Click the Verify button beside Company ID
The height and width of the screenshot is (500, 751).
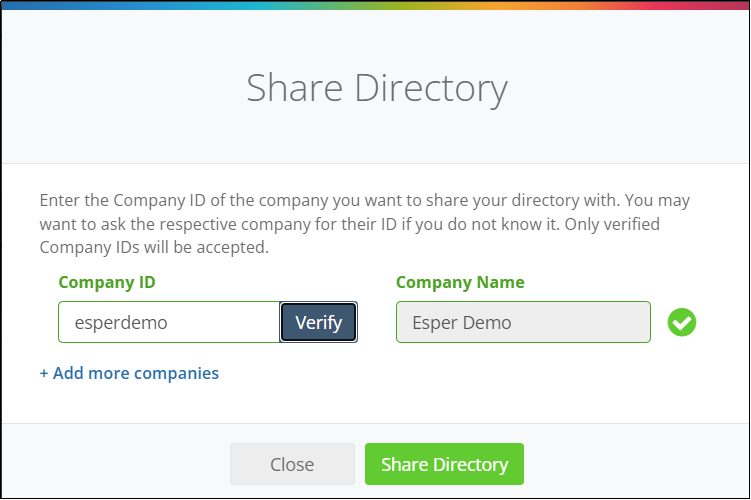319,322
